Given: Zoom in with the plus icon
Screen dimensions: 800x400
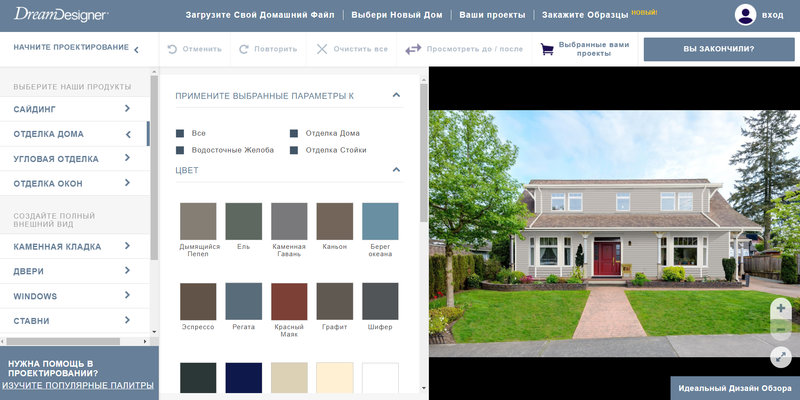Looking at the screenshot, I should pos(781,308).
